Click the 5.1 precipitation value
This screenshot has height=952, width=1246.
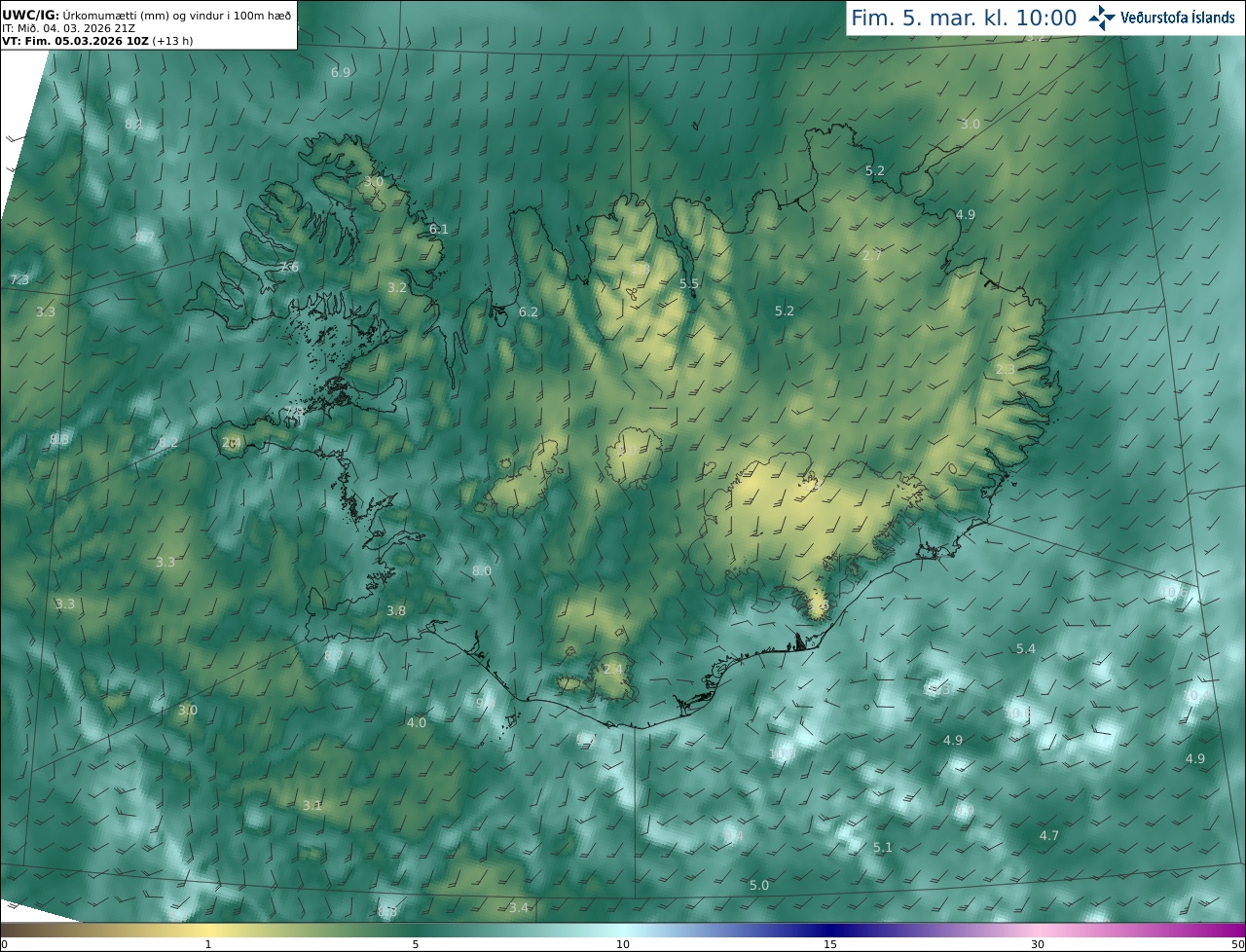pos(883,847)
